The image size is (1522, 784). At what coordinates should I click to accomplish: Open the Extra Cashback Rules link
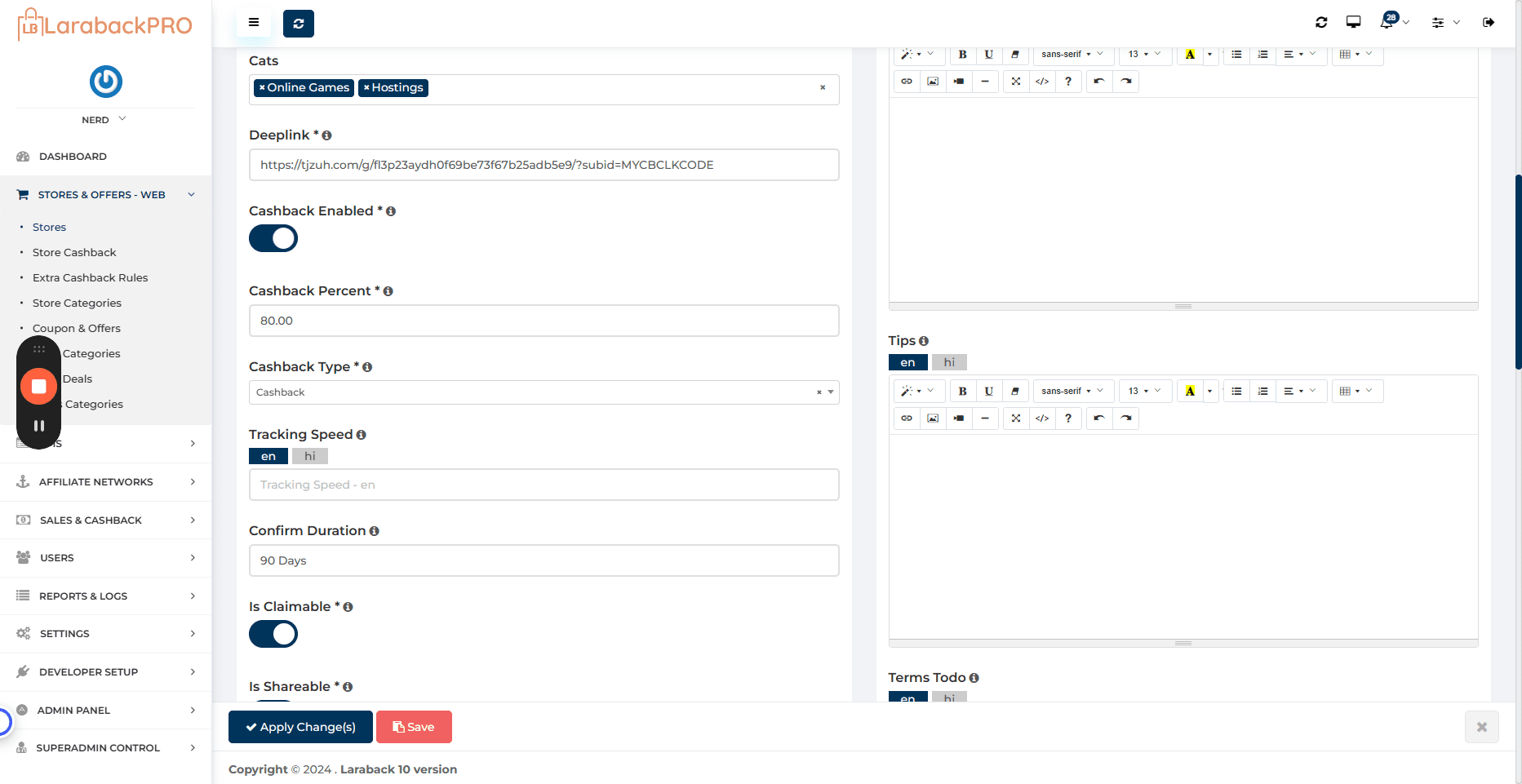91,278
